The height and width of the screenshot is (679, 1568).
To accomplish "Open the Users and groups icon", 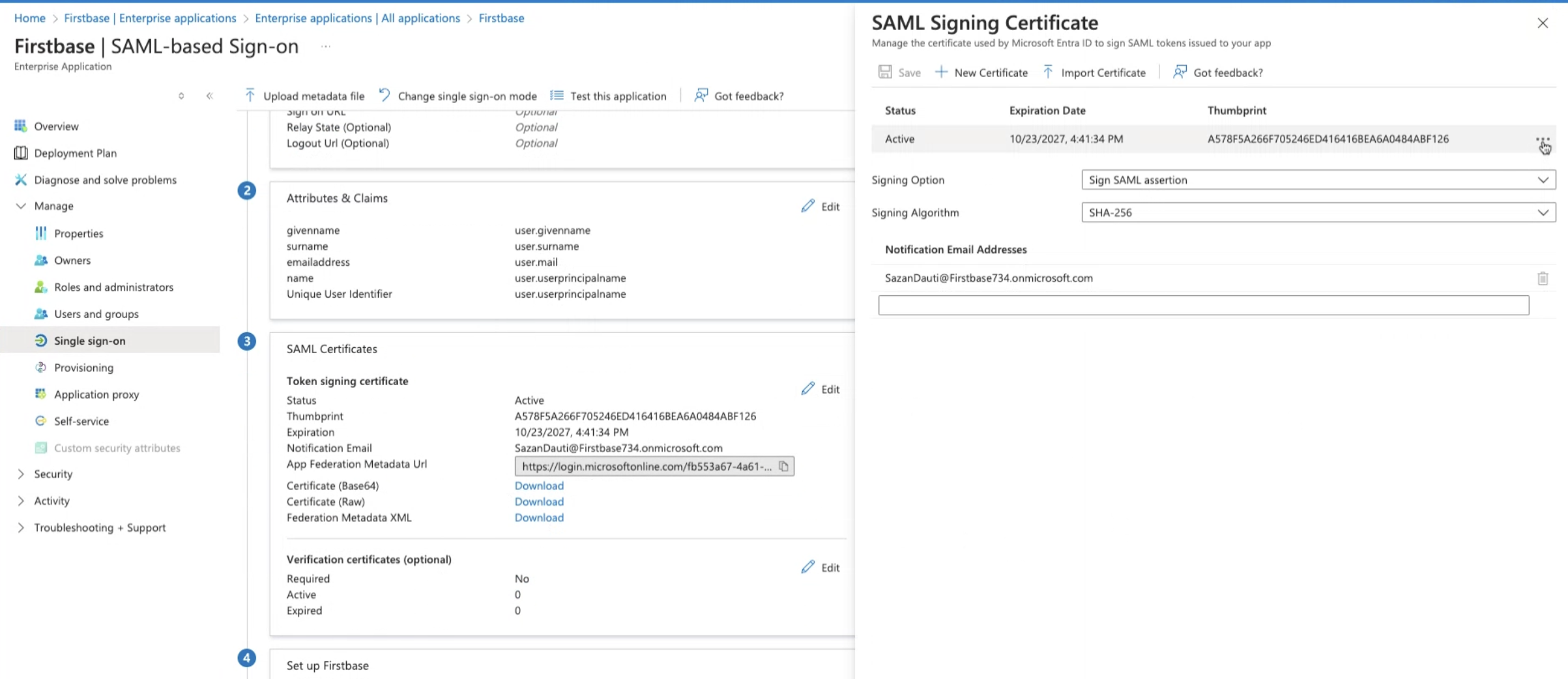I will (40, 313).
